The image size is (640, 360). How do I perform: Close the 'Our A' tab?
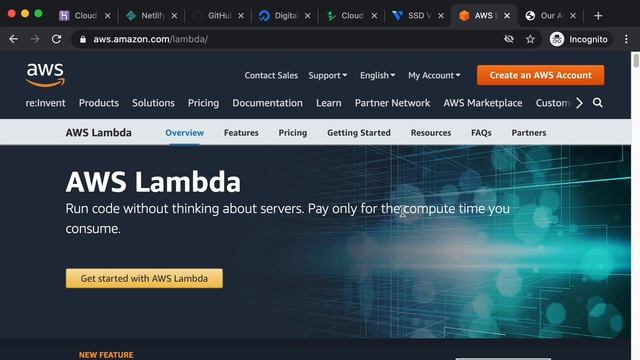point(573,16)
